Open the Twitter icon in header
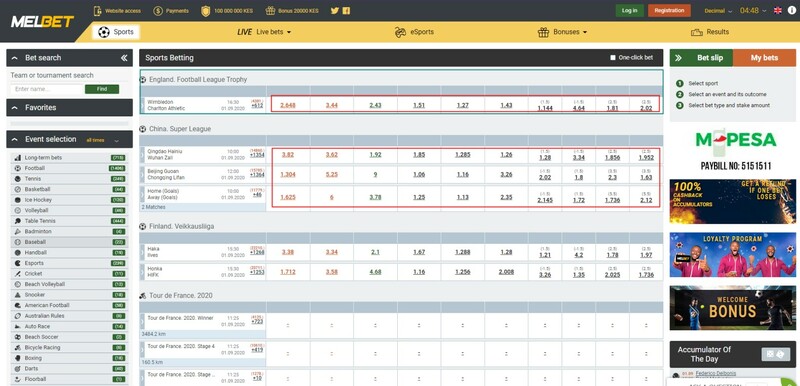The height and width of the screenshot is (386, 800). (335, 10)
